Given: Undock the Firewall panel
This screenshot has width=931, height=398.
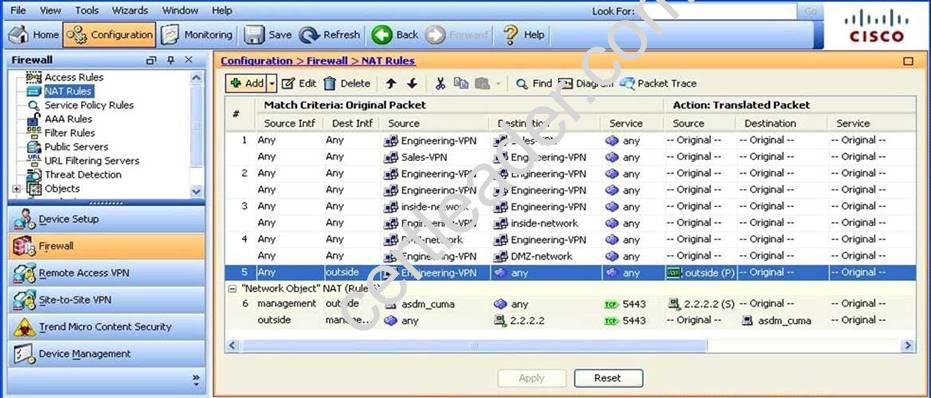Looking at the screenshot, I should click(151, 60).
